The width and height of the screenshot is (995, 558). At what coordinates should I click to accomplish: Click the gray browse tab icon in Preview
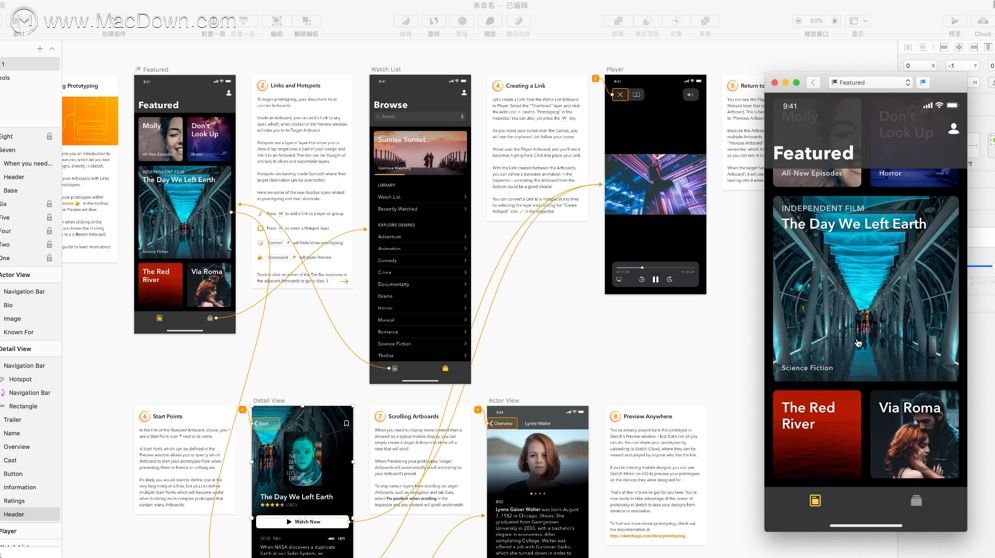tap(916, 501)
